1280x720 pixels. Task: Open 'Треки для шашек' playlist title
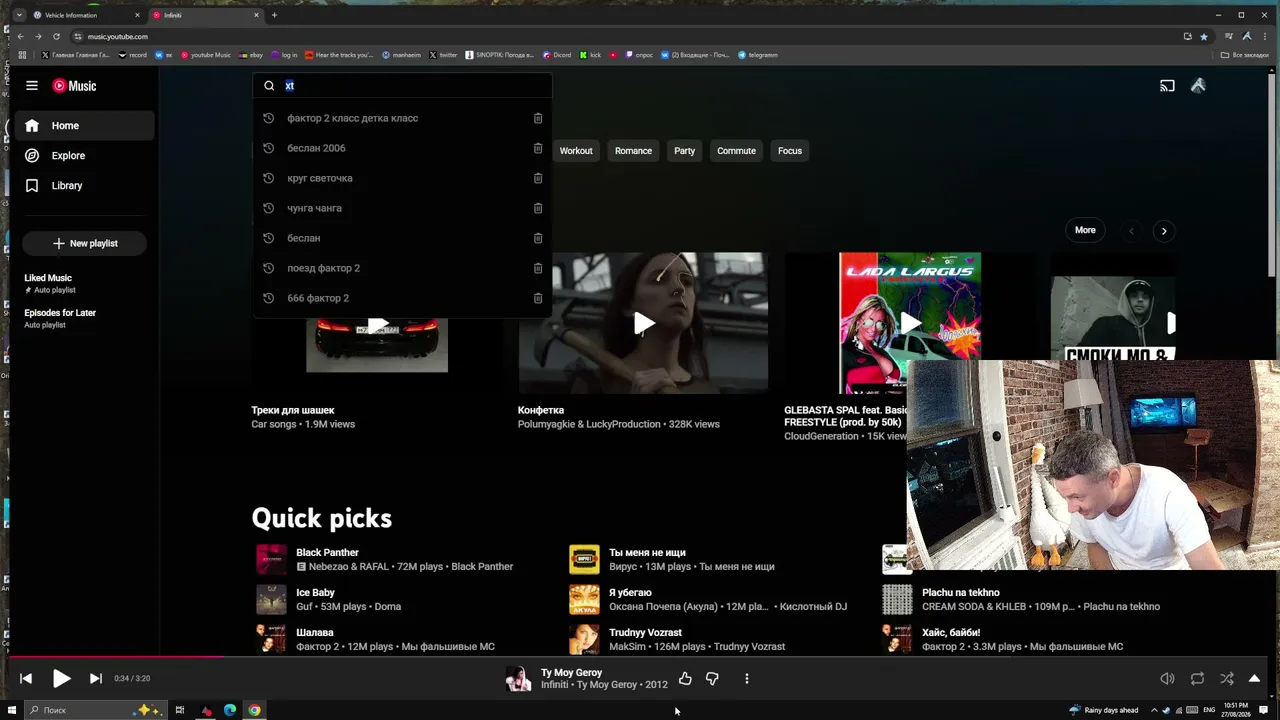coord(293,410)
